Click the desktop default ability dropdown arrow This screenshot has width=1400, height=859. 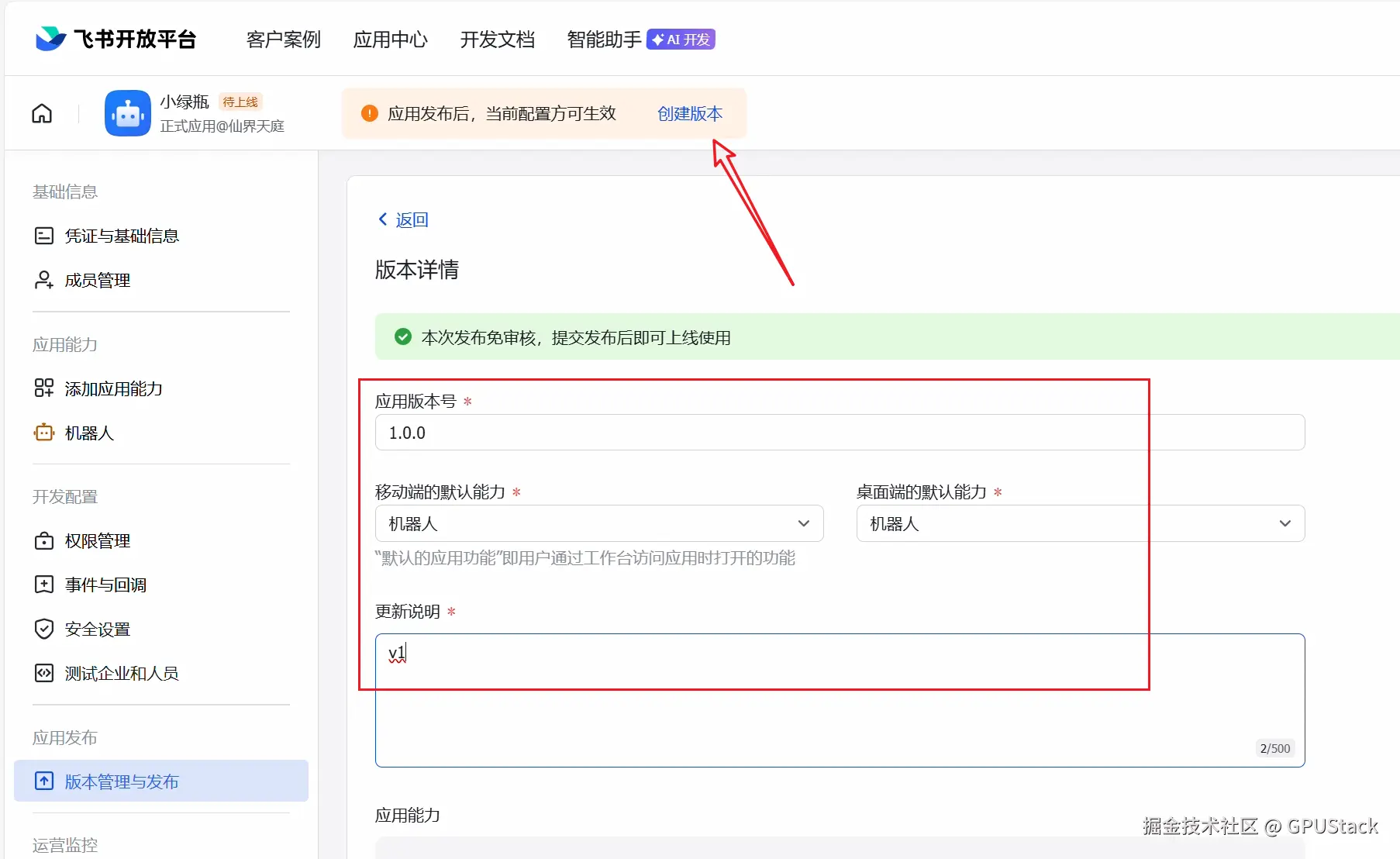1285,523
